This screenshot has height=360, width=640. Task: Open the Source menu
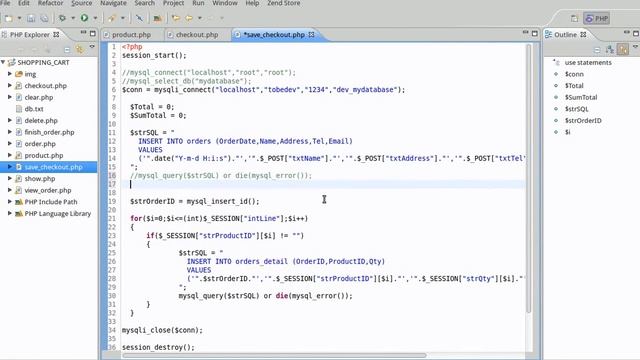pos(82,3)
